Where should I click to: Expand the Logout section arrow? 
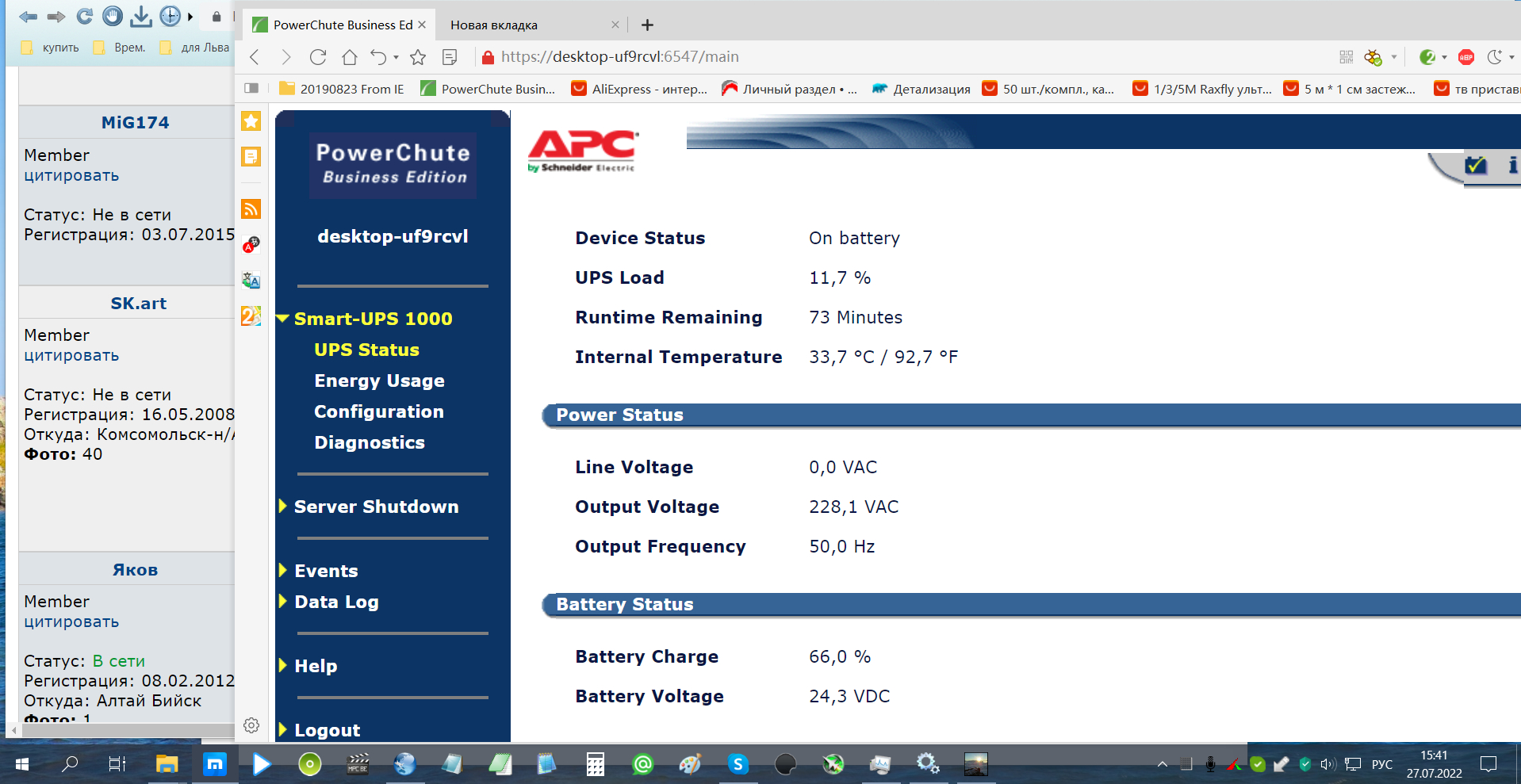click(282, 730)
